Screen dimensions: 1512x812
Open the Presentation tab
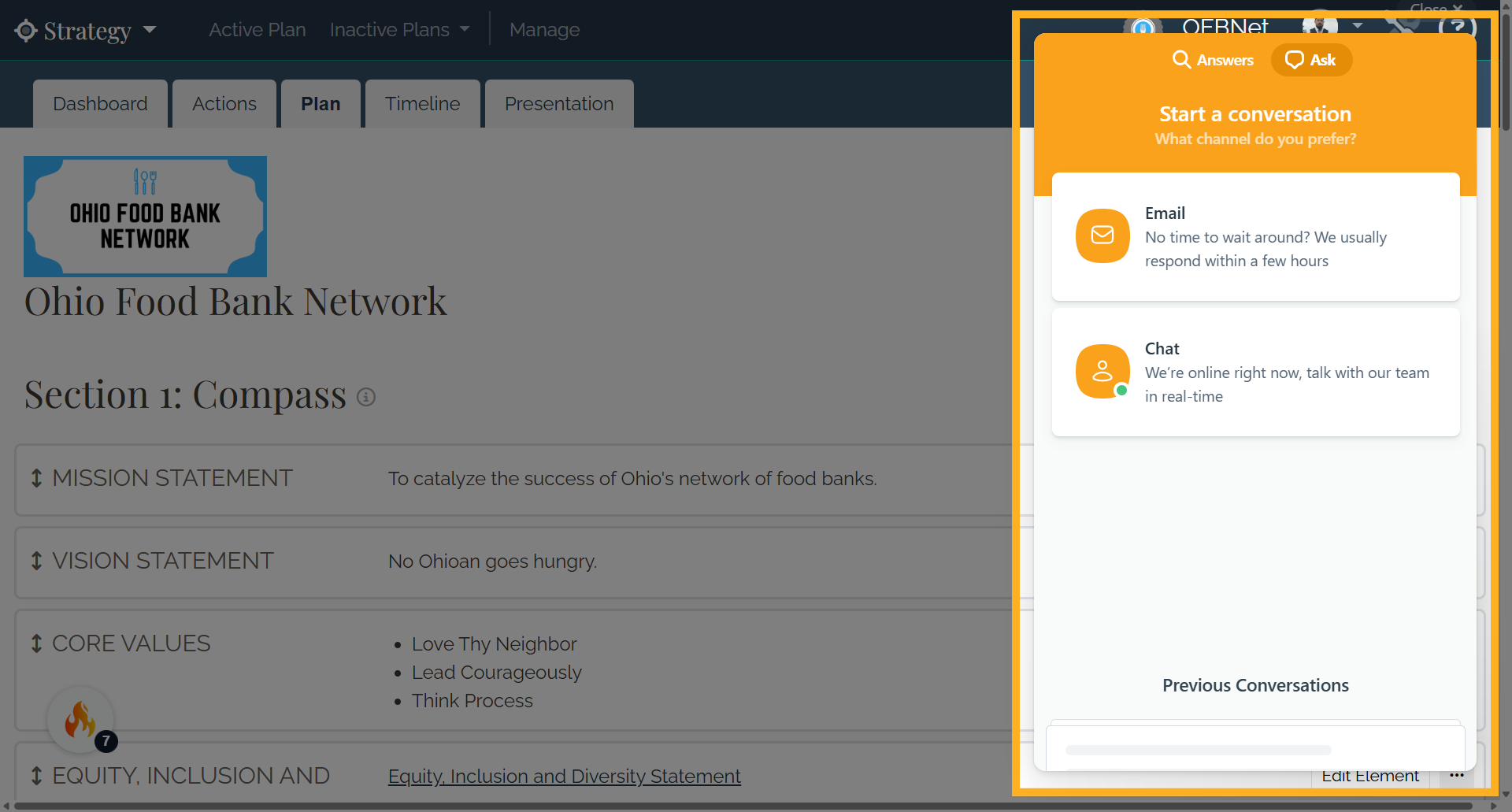click(559, 104)
